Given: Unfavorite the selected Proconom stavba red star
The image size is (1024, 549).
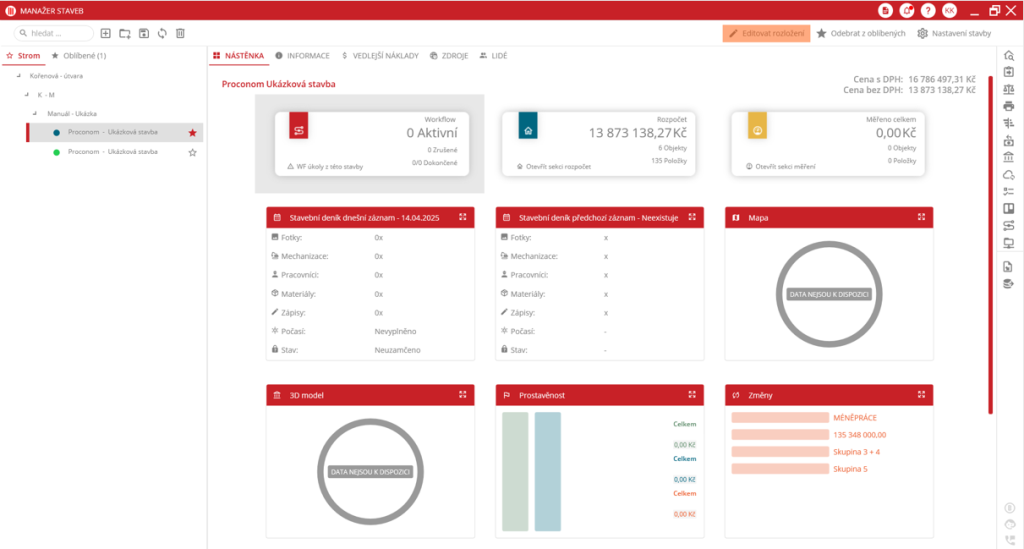Looking at the screenshot, I should pyautogui.click(x=193, y=132).
